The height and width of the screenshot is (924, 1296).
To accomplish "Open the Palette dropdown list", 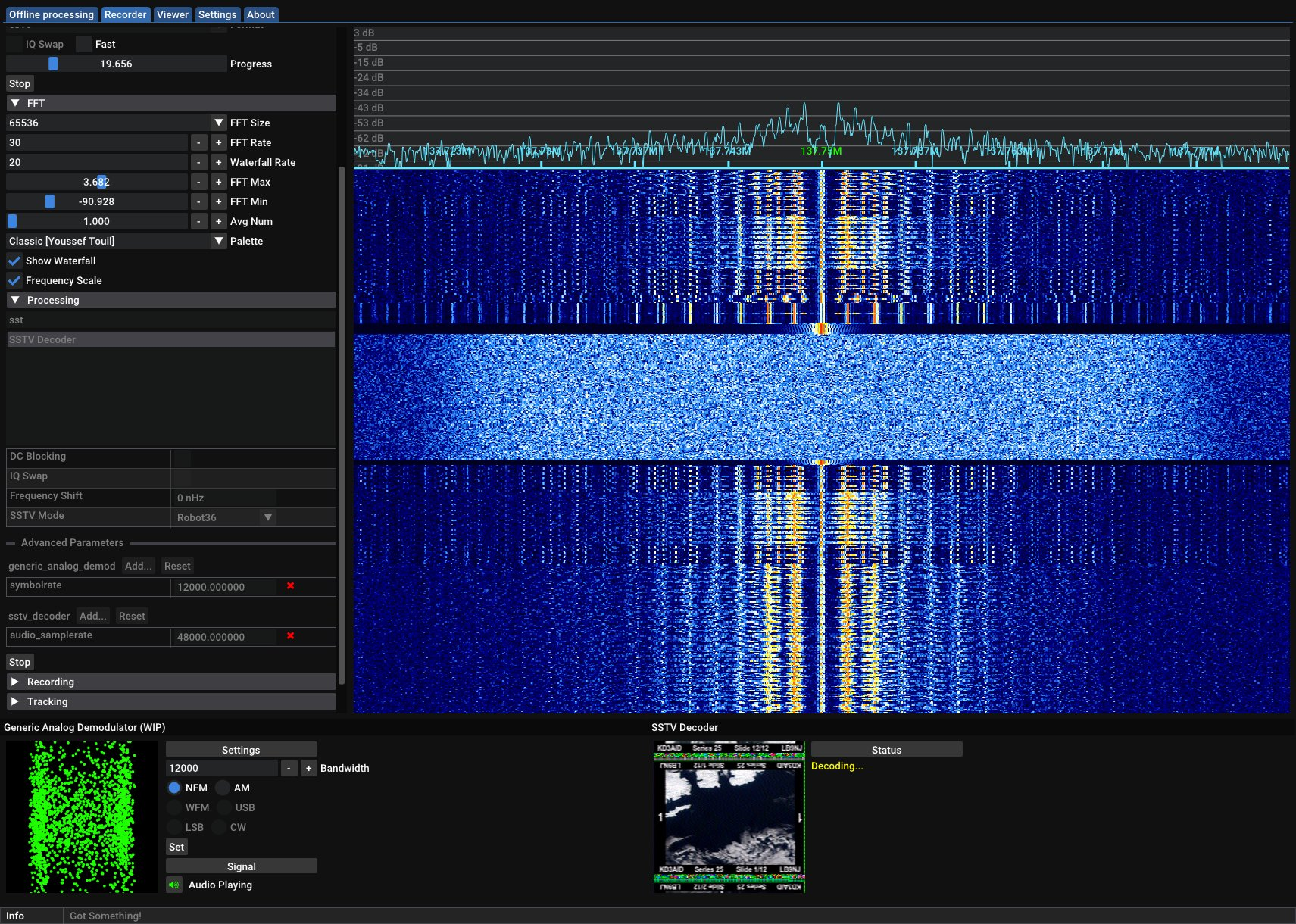I will pyautogui.click(x=218, y=241).
